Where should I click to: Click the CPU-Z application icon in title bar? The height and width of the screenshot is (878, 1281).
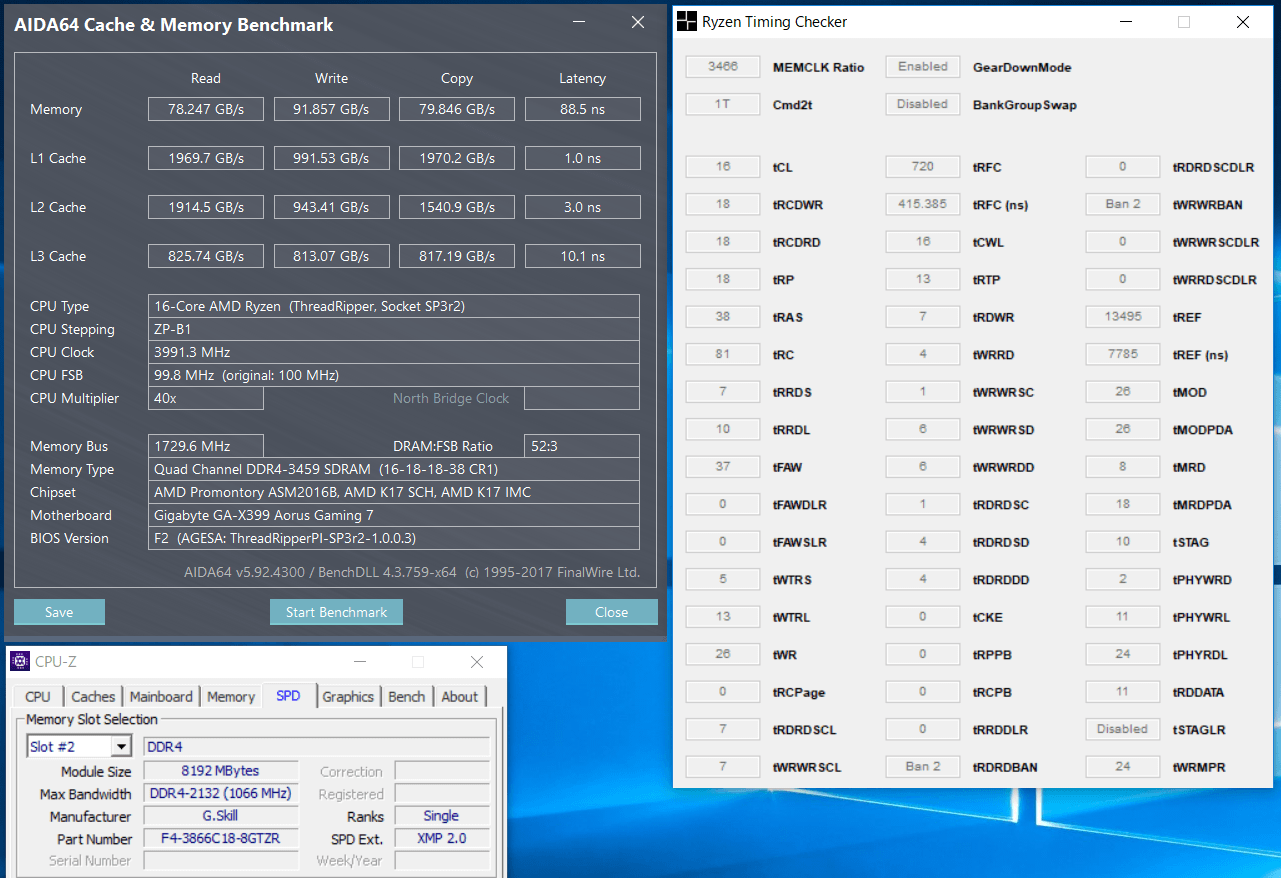pyautogui.click(x=20, y=661)
